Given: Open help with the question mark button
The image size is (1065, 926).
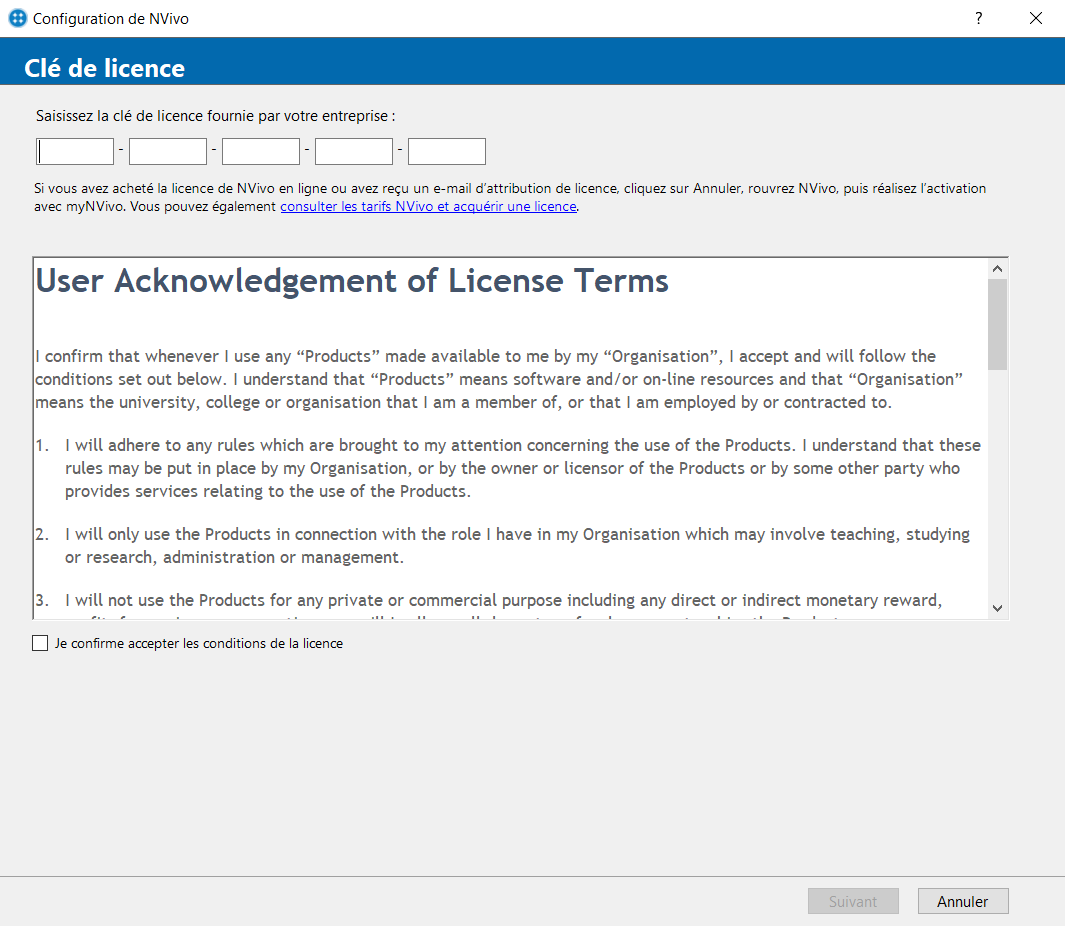Looking at the screenshot, I should 978,18.
